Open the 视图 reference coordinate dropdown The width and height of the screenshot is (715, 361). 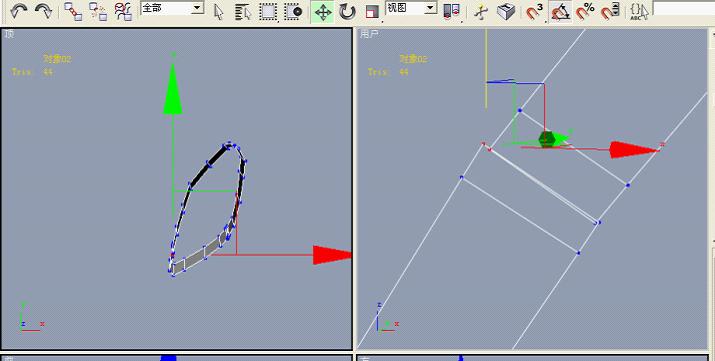tap(411, 8)
